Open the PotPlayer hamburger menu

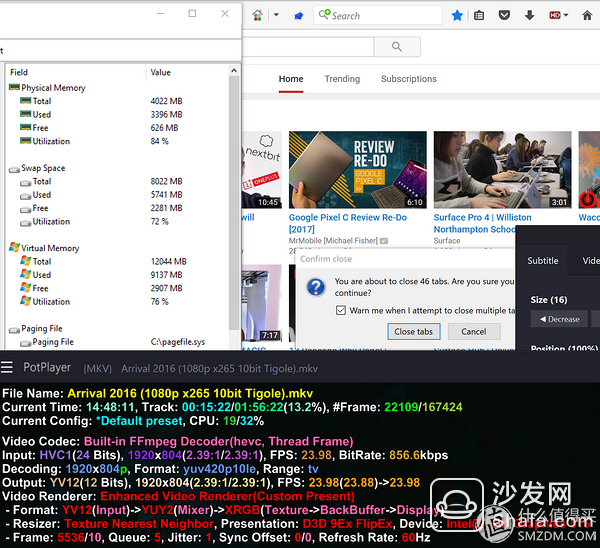tap(8, 368)
